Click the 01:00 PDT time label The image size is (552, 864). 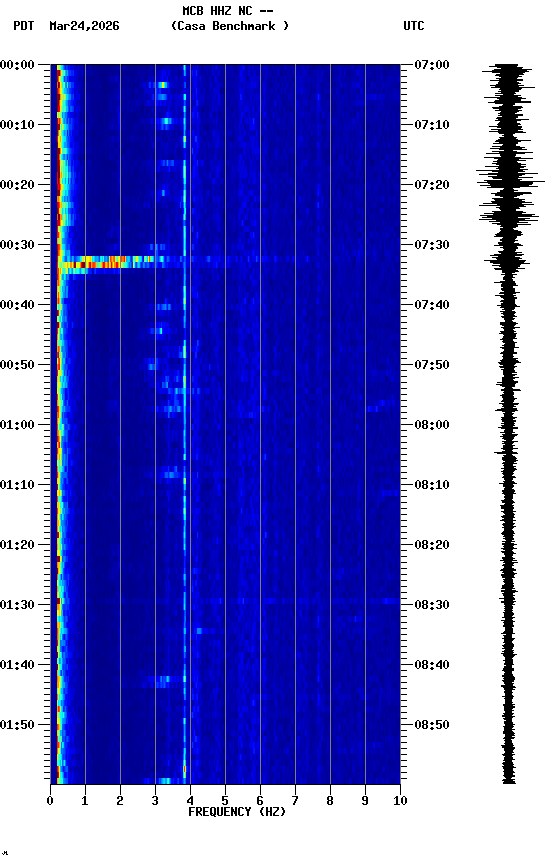(17, 425)
